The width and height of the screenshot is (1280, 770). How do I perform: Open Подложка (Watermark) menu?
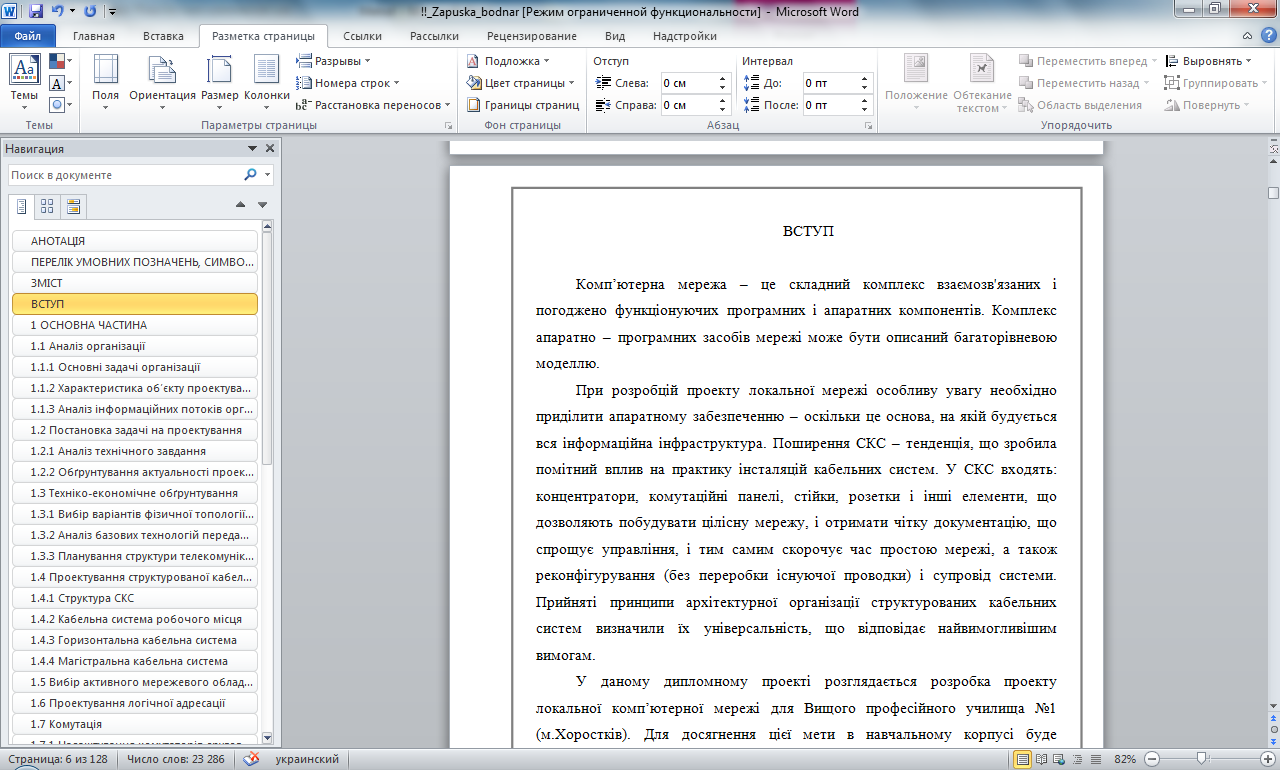(x=509, y=61)
